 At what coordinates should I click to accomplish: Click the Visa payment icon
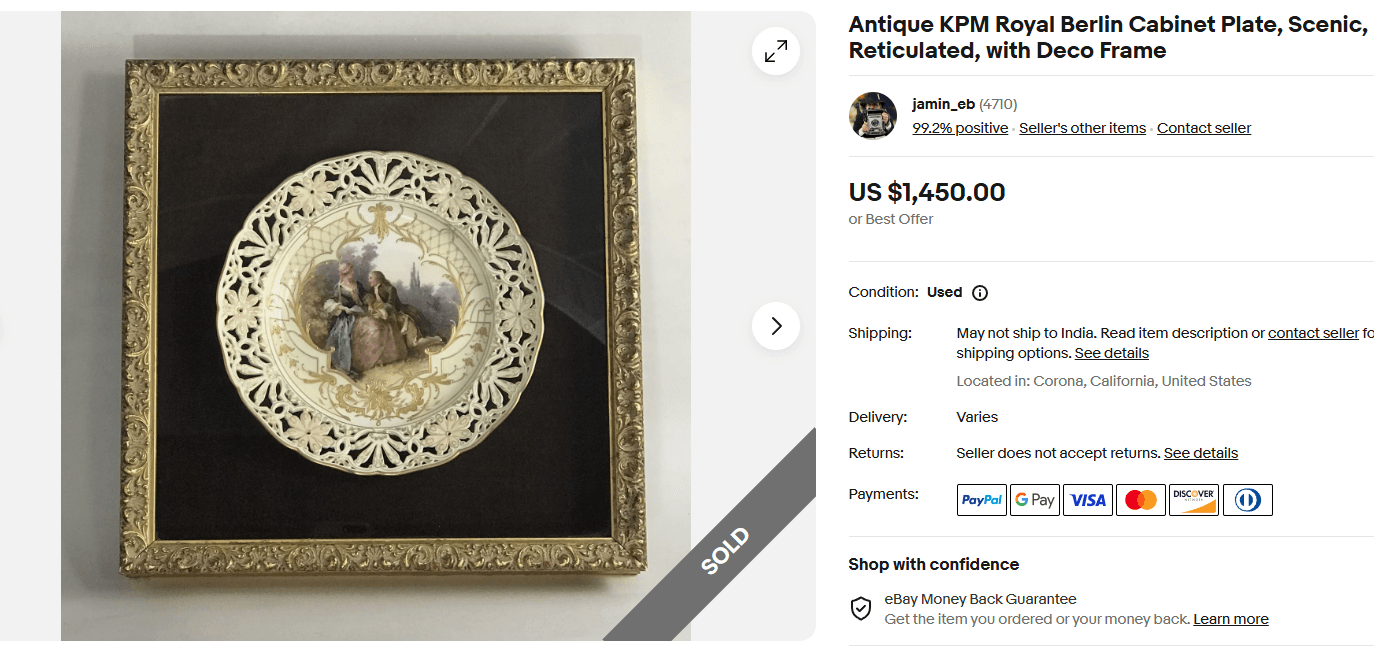pyautogui.click(x=1087, y=499)
